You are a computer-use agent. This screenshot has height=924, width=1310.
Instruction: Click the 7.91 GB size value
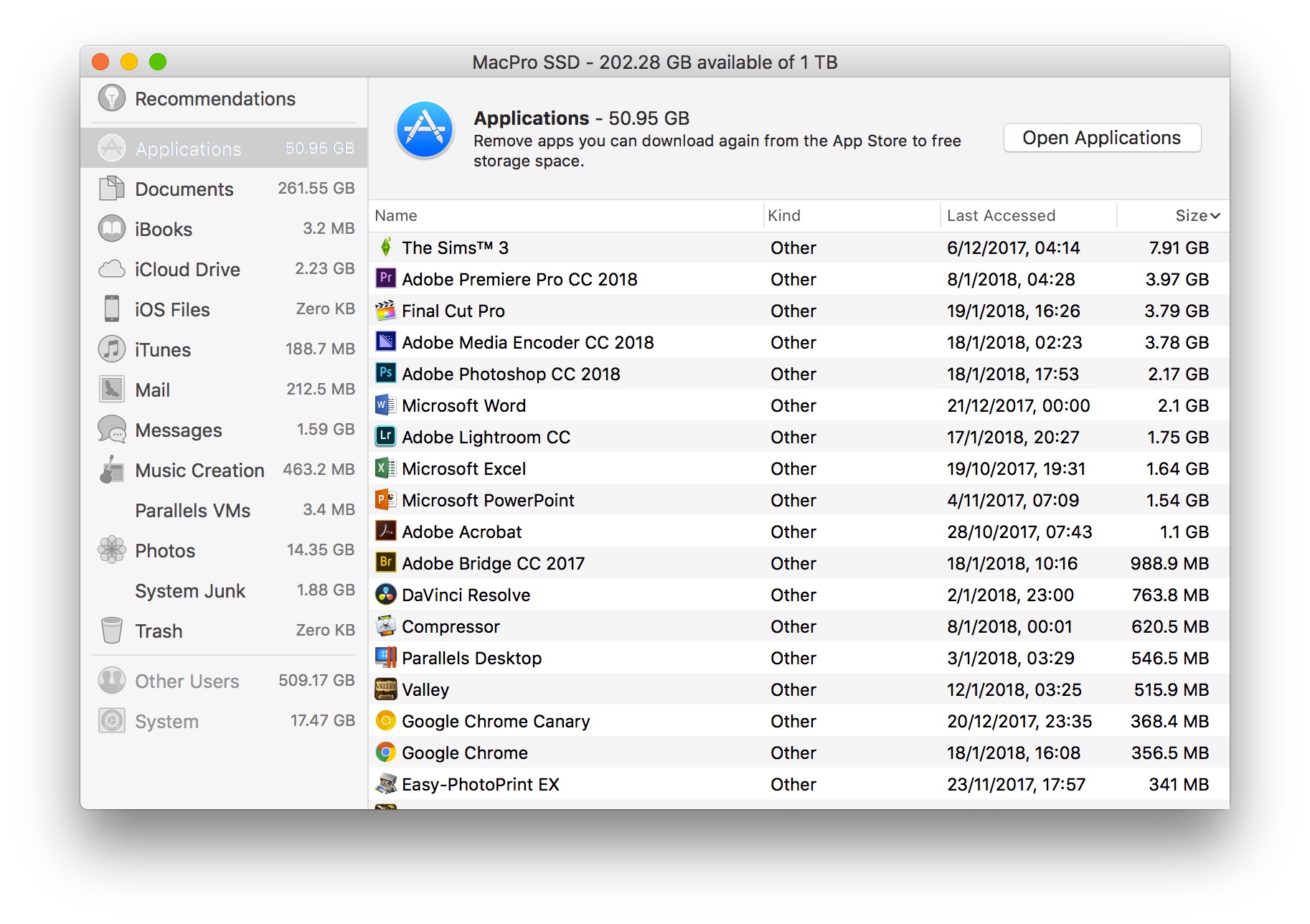click(1179, 247)
